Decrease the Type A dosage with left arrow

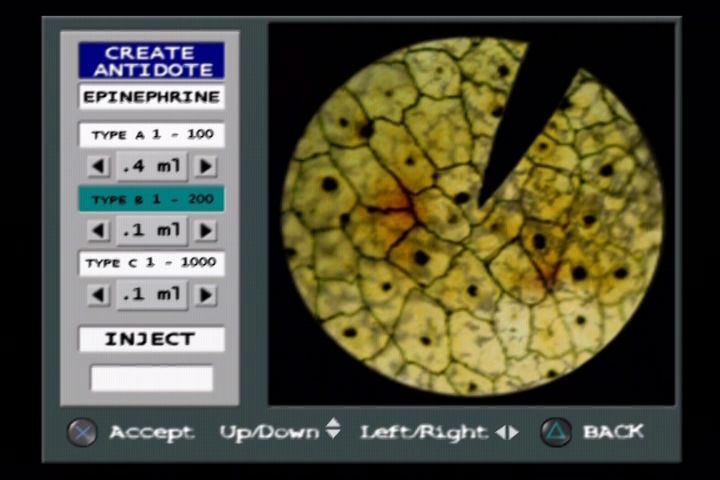click(98, 166)
